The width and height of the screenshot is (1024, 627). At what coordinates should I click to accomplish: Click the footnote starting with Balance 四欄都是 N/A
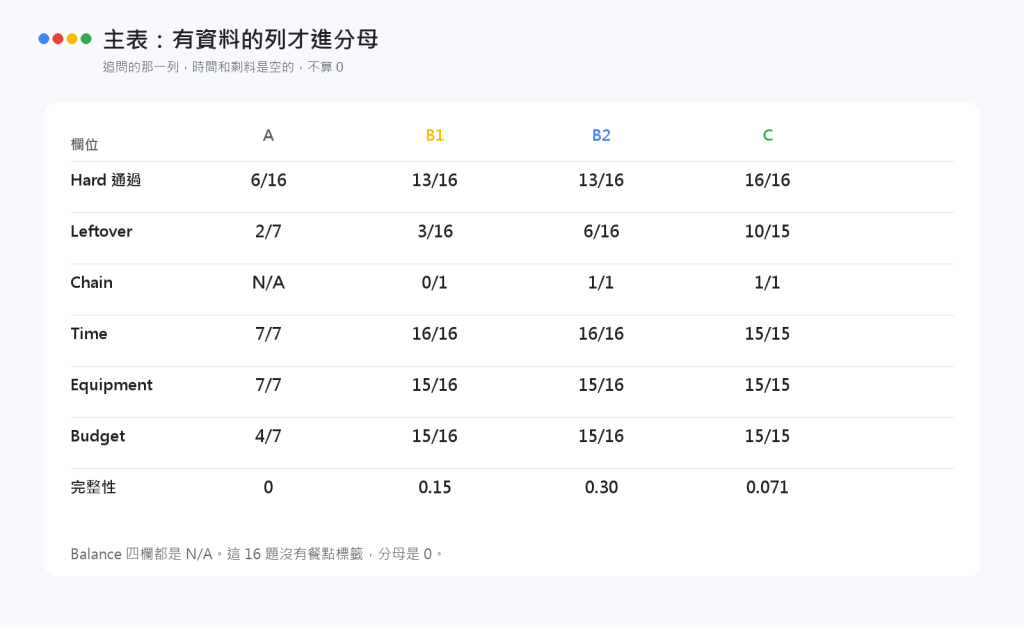click(257, 554)
